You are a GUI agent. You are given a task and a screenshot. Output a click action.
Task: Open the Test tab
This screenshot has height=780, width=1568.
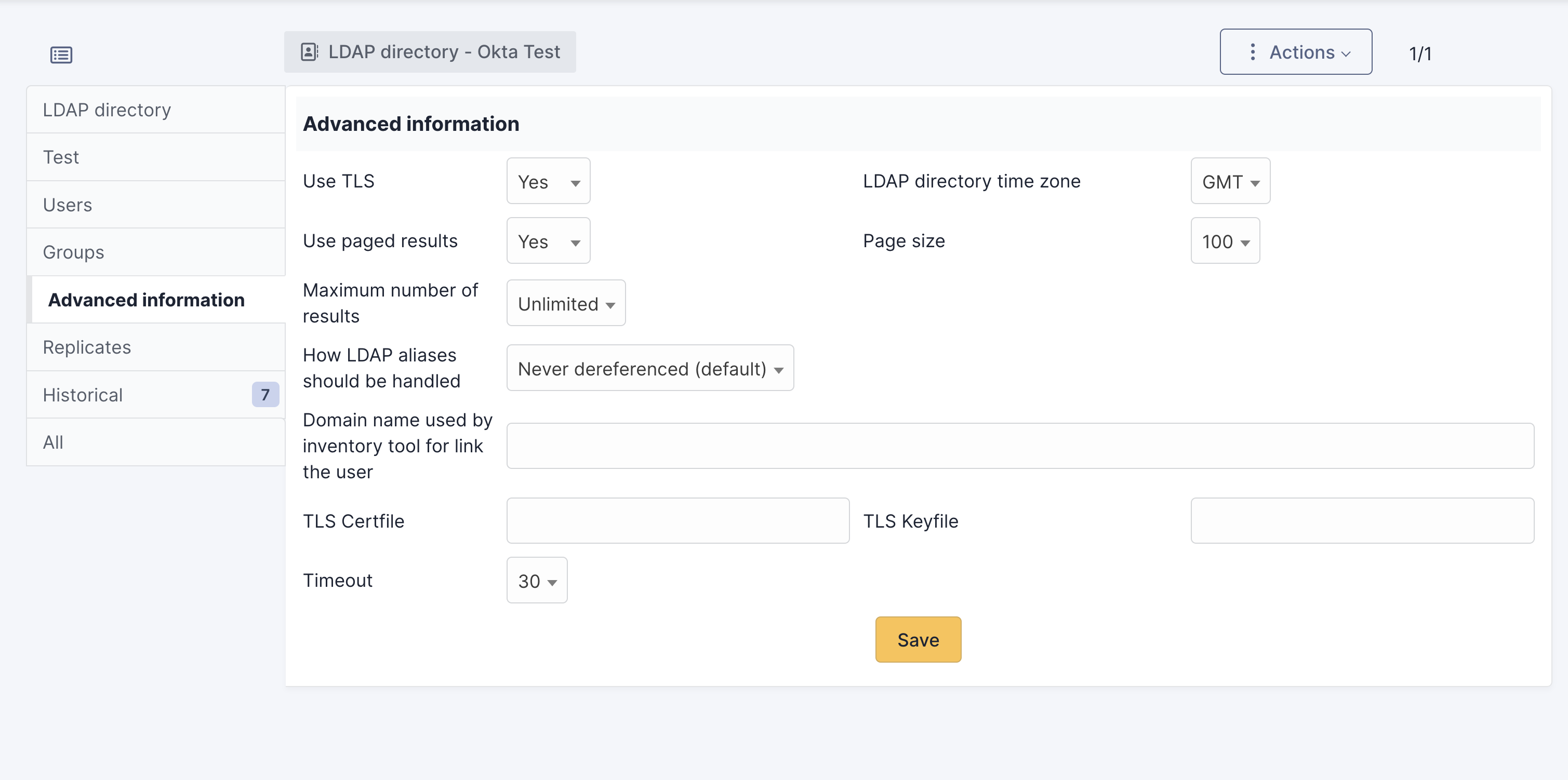coord(61,157)
